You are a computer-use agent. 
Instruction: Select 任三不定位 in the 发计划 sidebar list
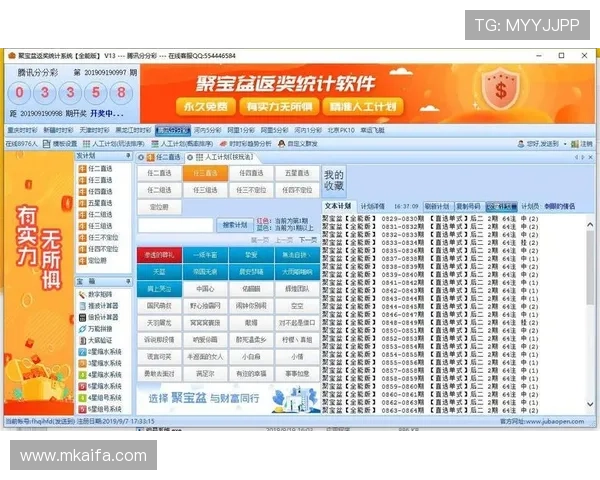click(x=99, y=237)
